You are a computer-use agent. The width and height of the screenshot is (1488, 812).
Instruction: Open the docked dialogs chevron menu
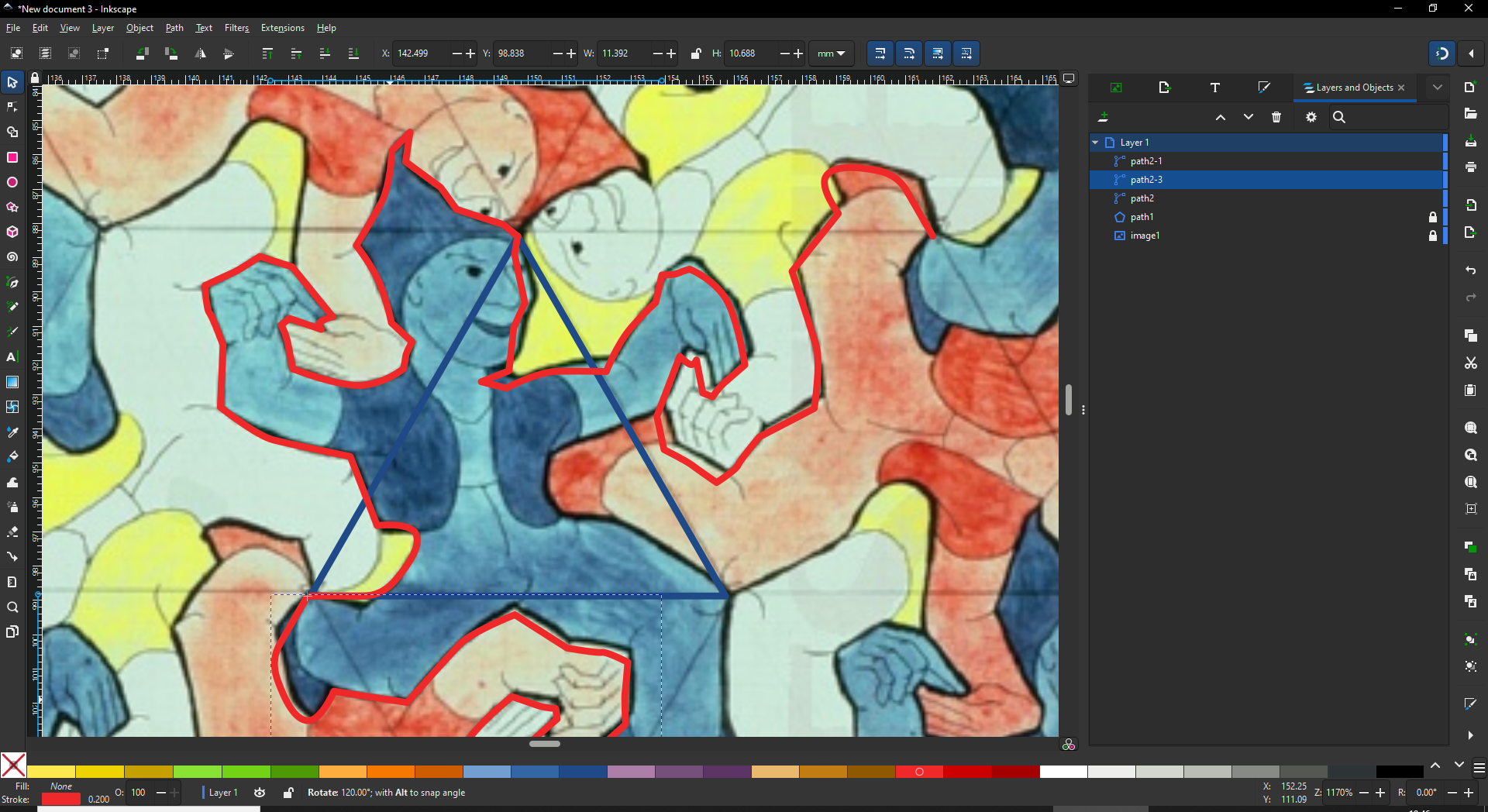tap(1438, 88)
